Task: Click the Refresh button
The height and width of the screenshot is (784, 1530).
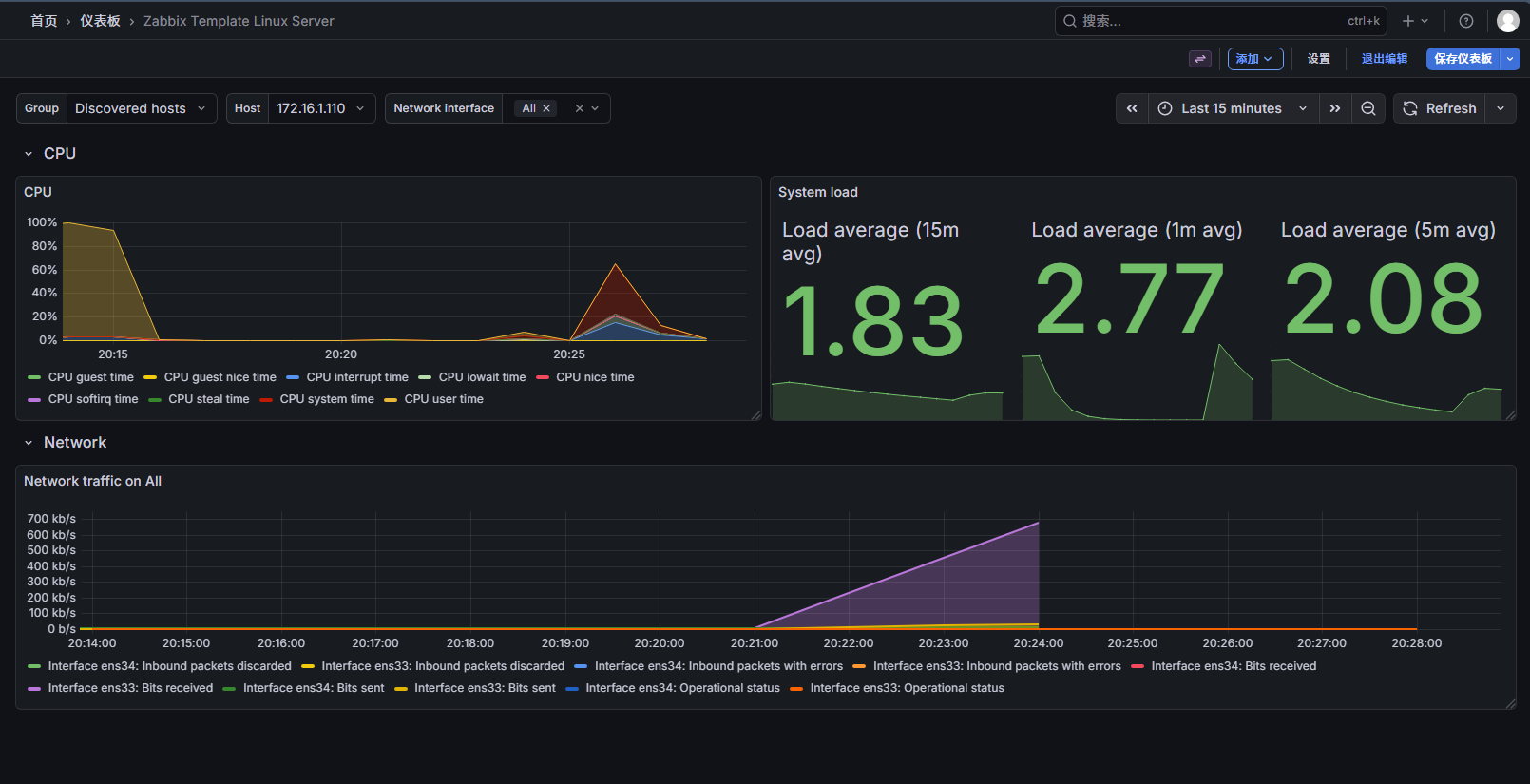Action: point(1440,108)
